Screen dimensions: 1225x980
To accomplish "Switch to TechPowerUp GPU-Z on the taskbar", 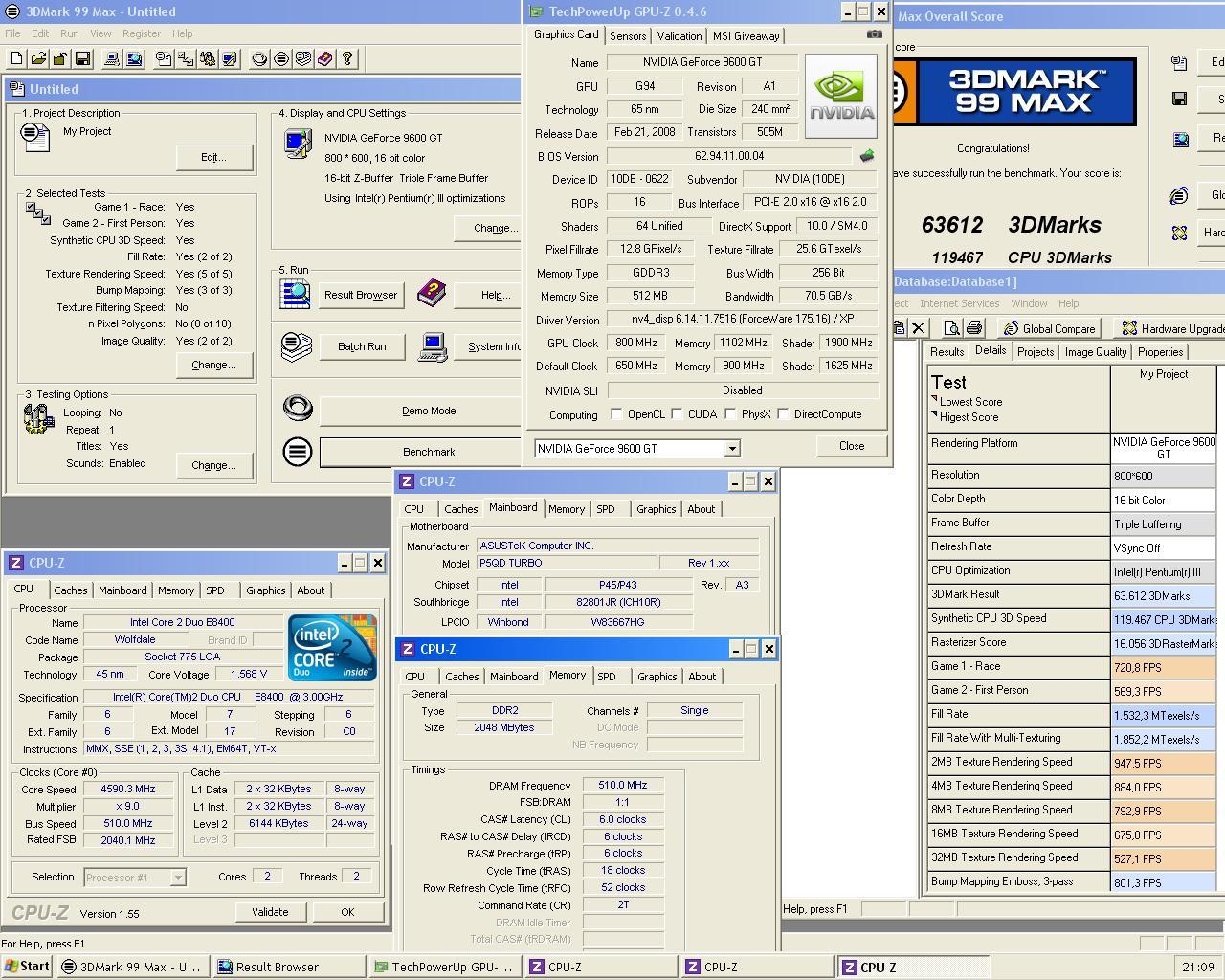I will pos(446,968).
